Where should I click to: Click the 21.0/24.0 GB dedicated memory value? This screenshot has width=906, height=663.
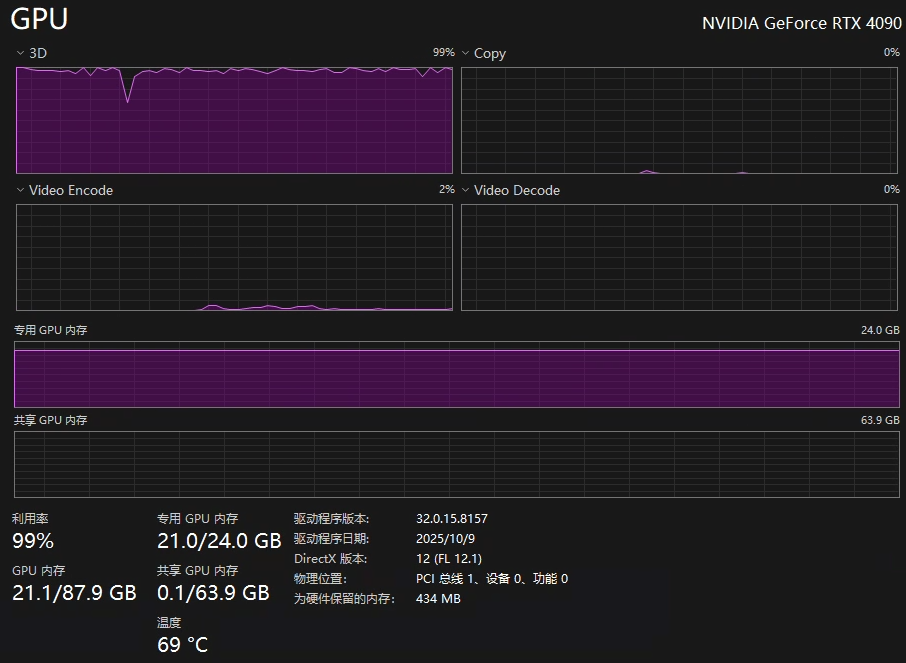219,541
